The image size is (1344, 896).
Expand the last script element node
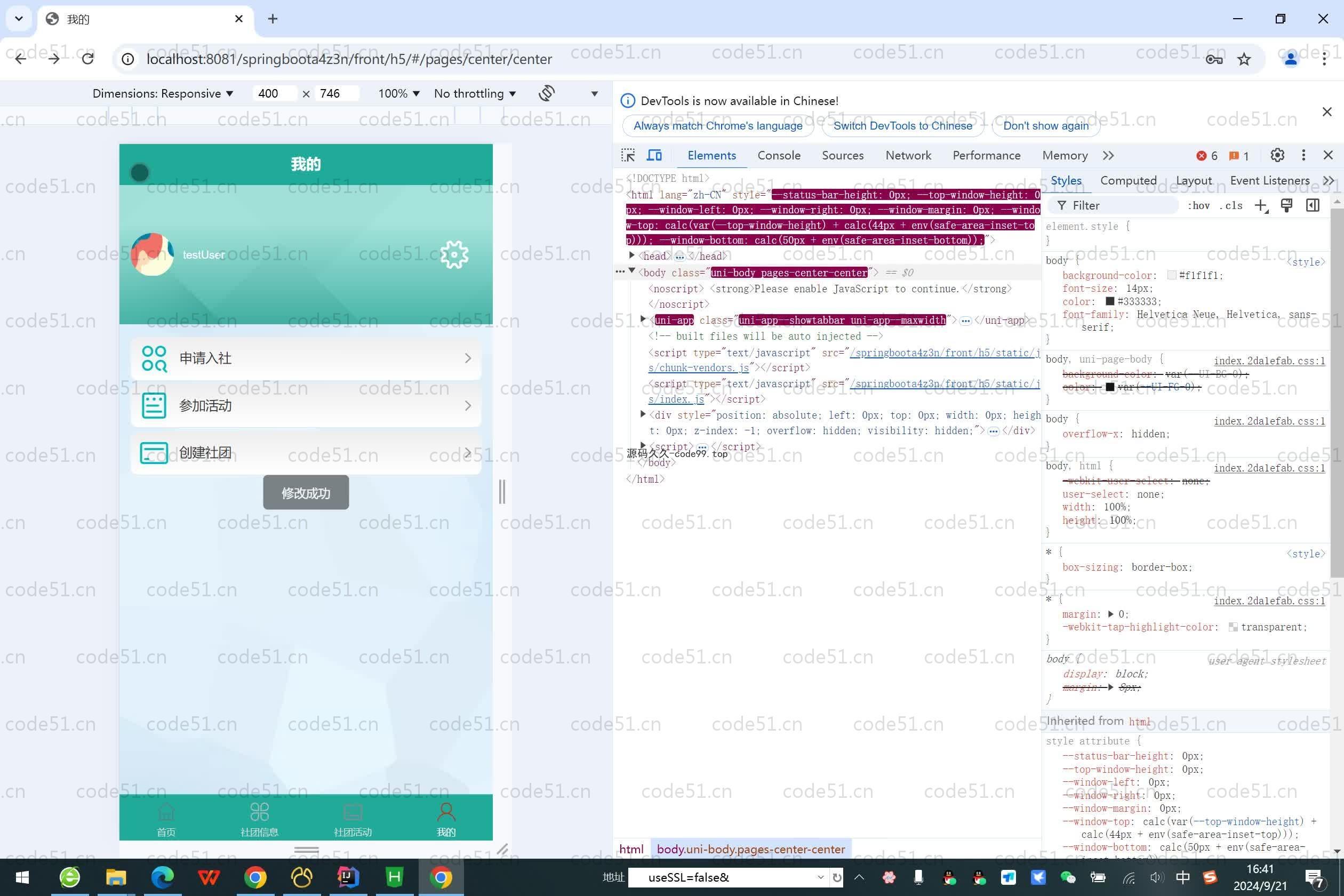tap(643, 446)
